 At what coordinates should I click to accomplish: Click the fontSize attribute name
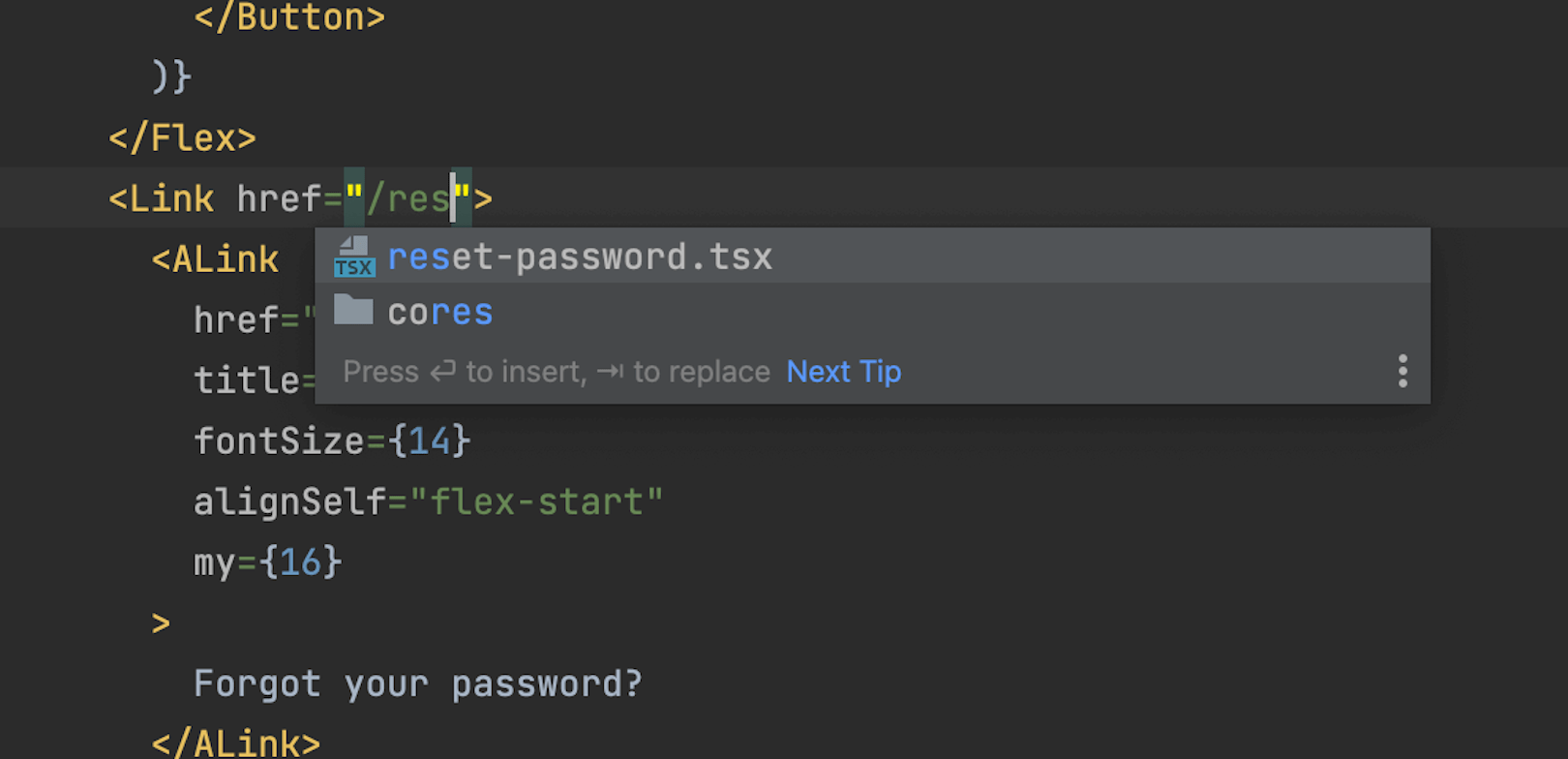tap(279, 441)
